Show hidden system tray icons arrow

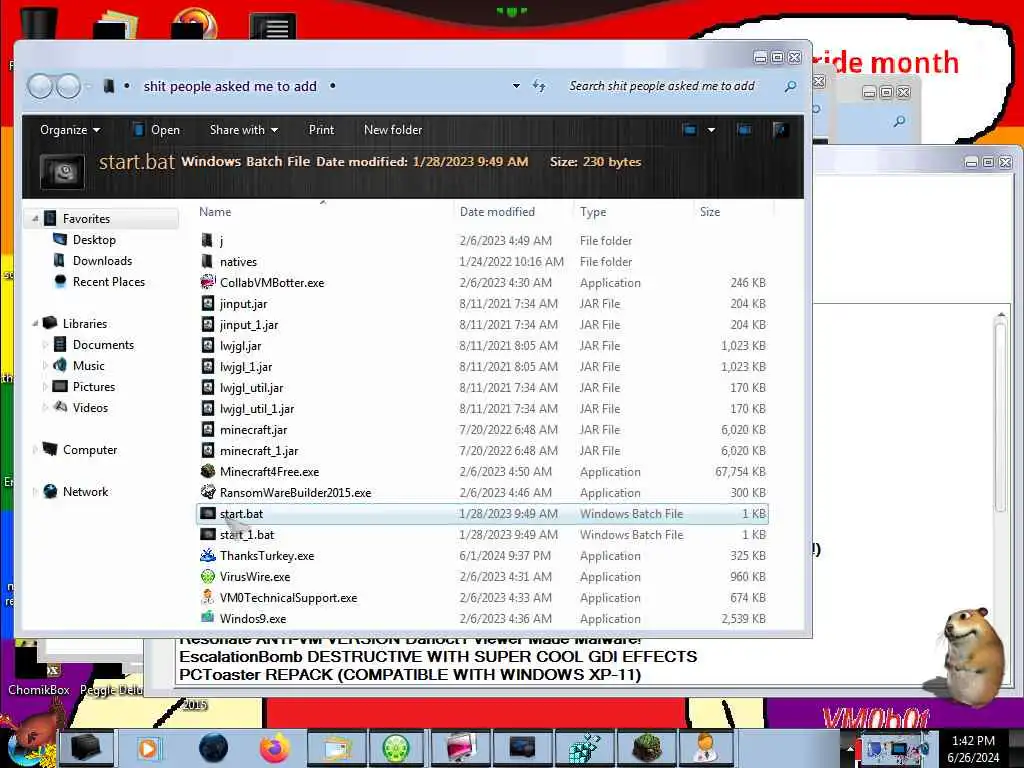tap(850, 748)
